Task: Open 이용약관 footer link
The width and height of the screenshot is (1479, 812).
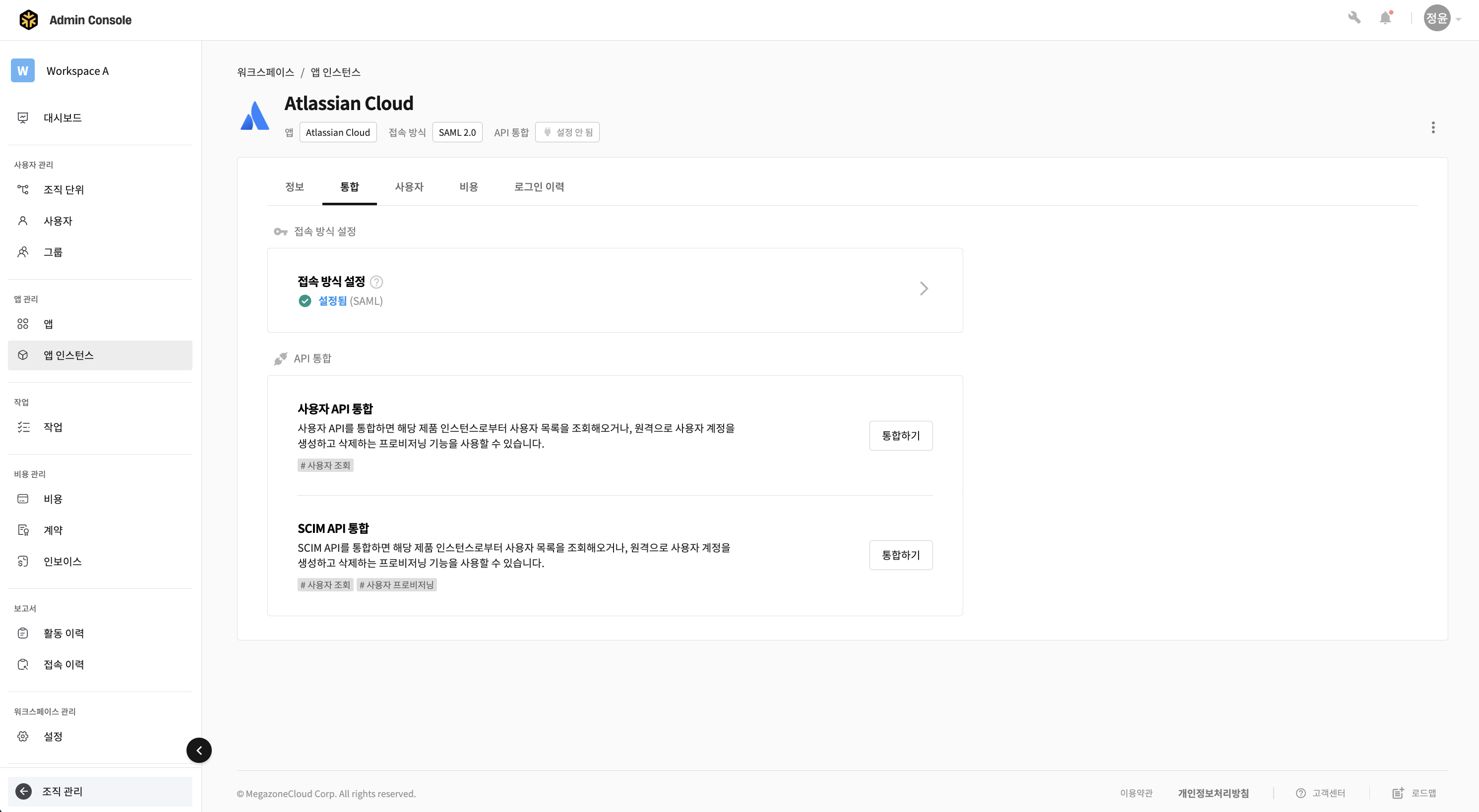Action: coord(1136,793)
